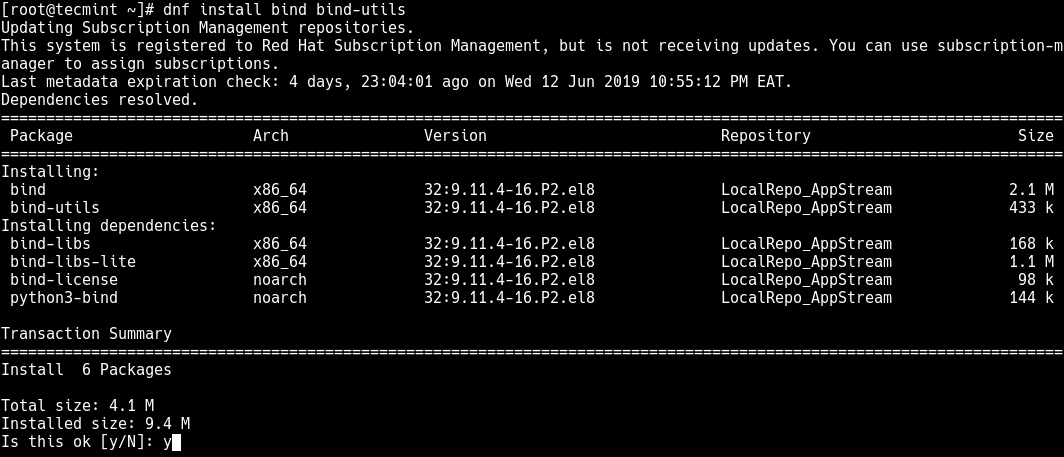Image resolution: width=1064 pixels, height=457 pixels.
Task: Select the bind-libs-lite package name
Action: pyautogui.click(x=73, y=262)
